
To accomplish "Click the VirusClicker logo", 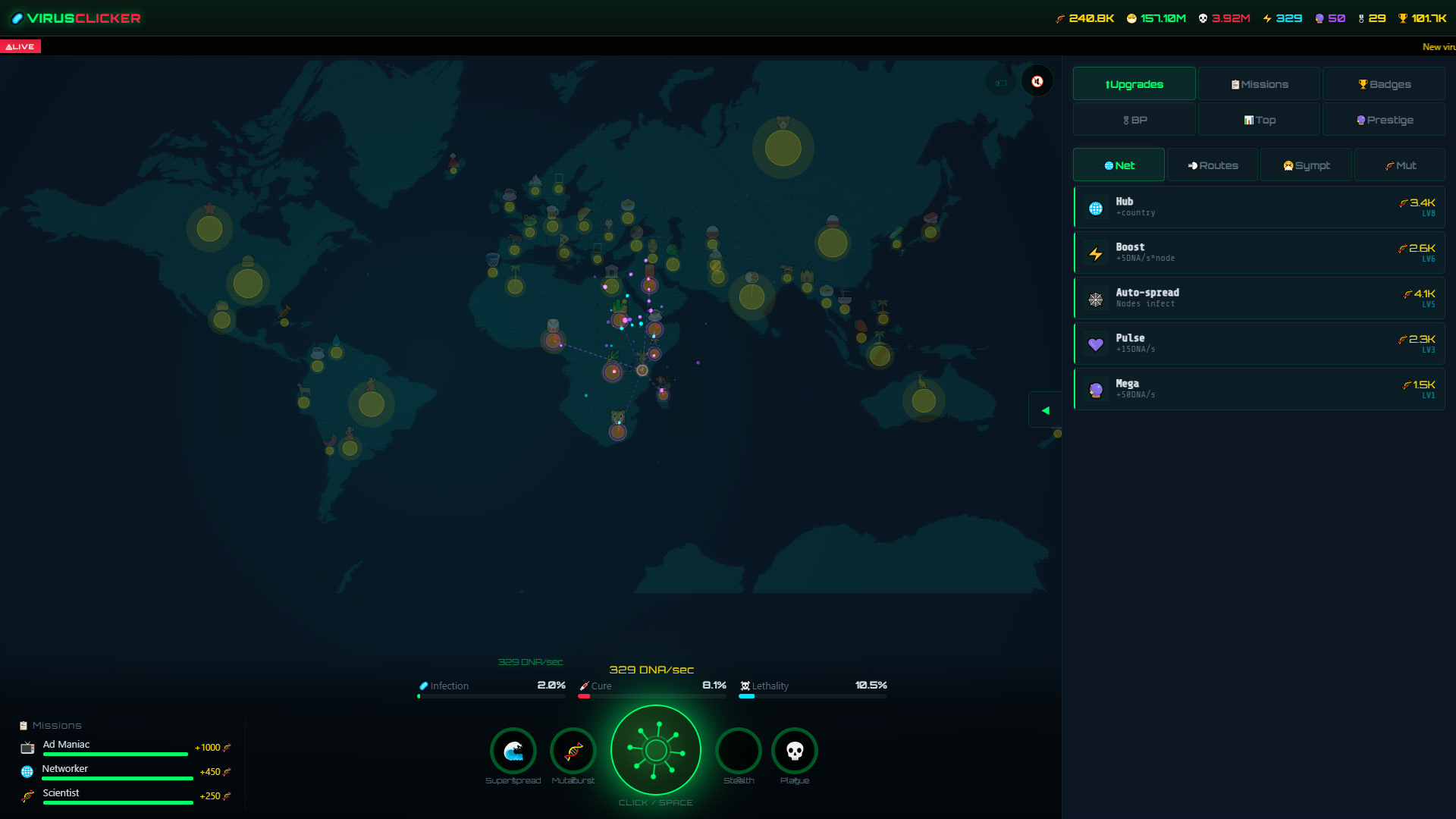I will click(76, 18).
